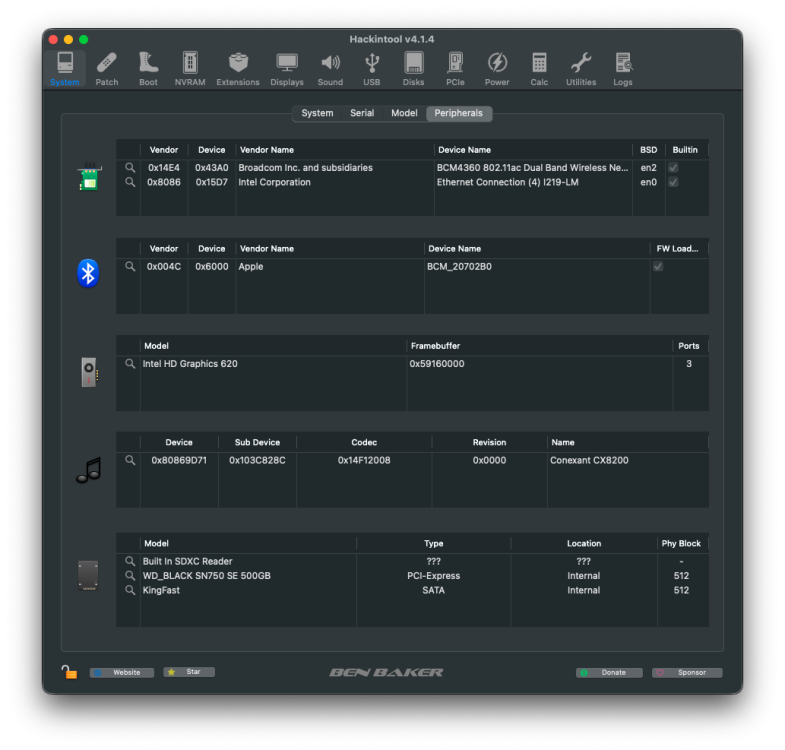
Task: Click magnifier icon for Conexant CX8200 row
Action: (x=130, y=460)
